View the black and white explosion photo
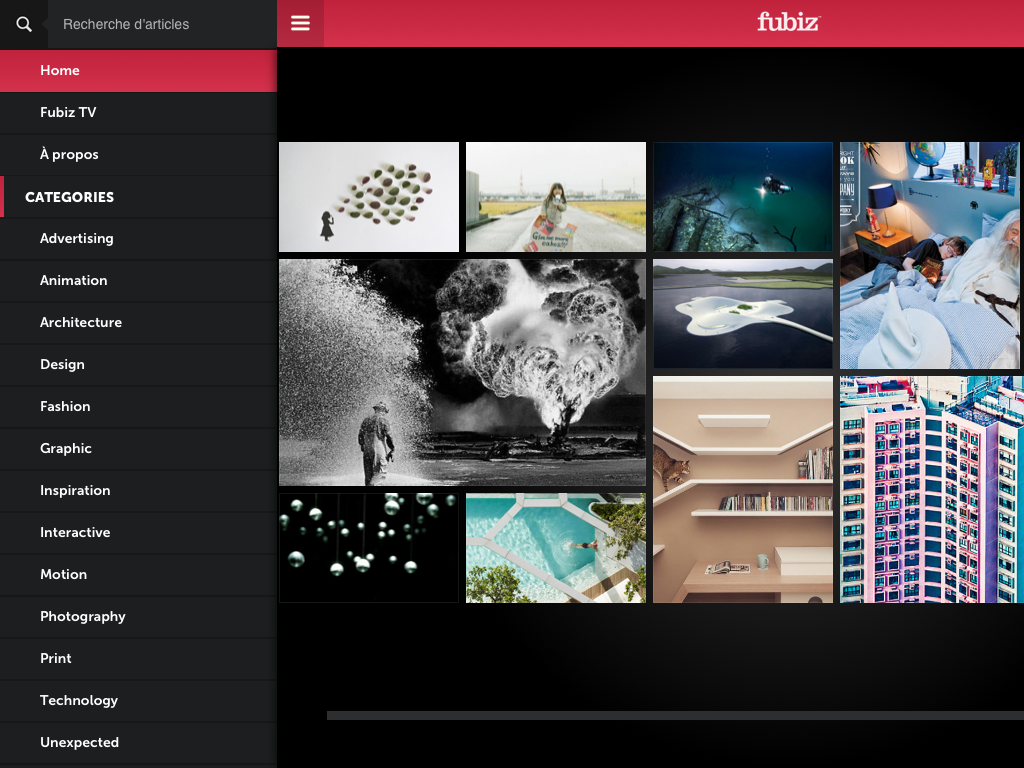Image resolution: width=1024 pixels, height=768 pixels. click(462, 372)
